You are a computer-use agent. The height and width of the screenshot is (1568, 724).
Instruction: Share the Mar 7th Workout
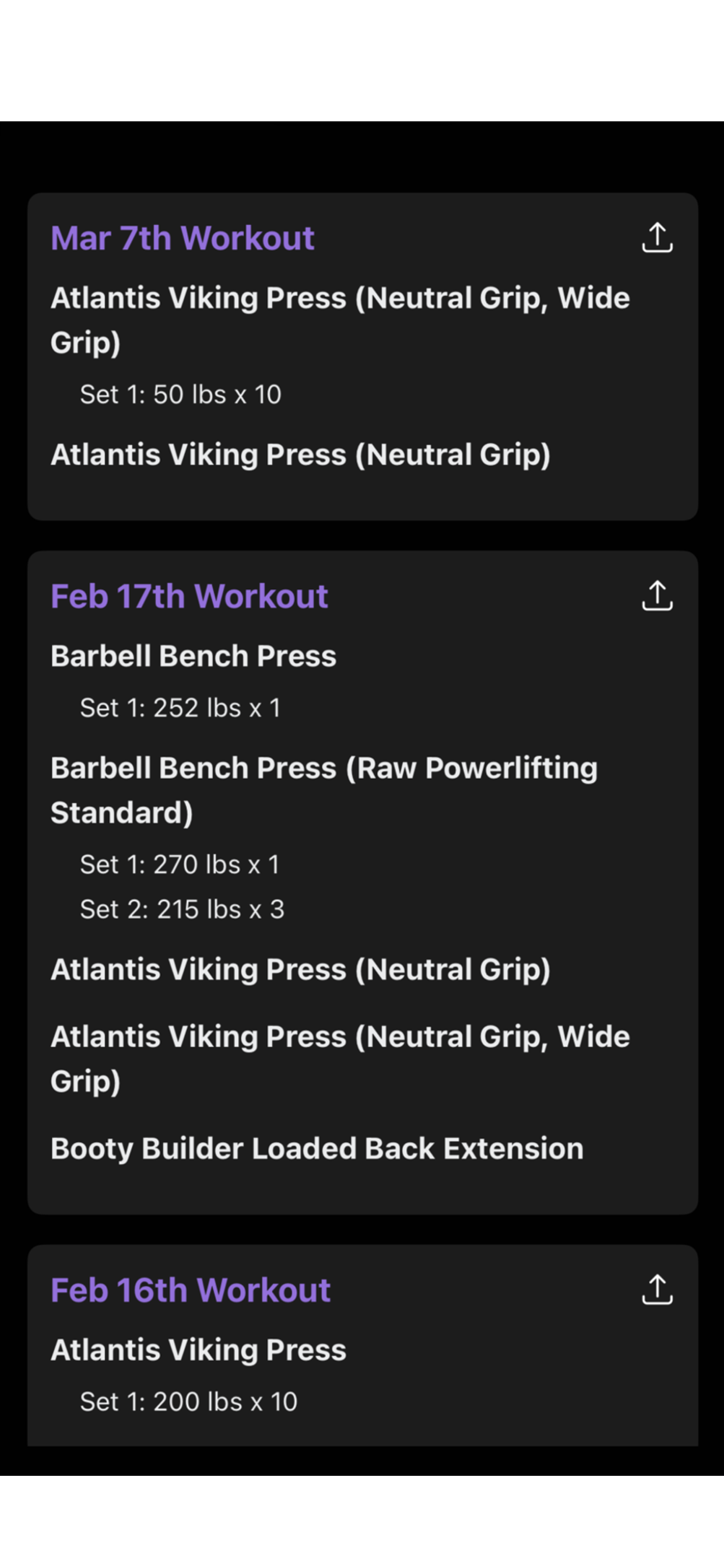(x=657, y=237)
